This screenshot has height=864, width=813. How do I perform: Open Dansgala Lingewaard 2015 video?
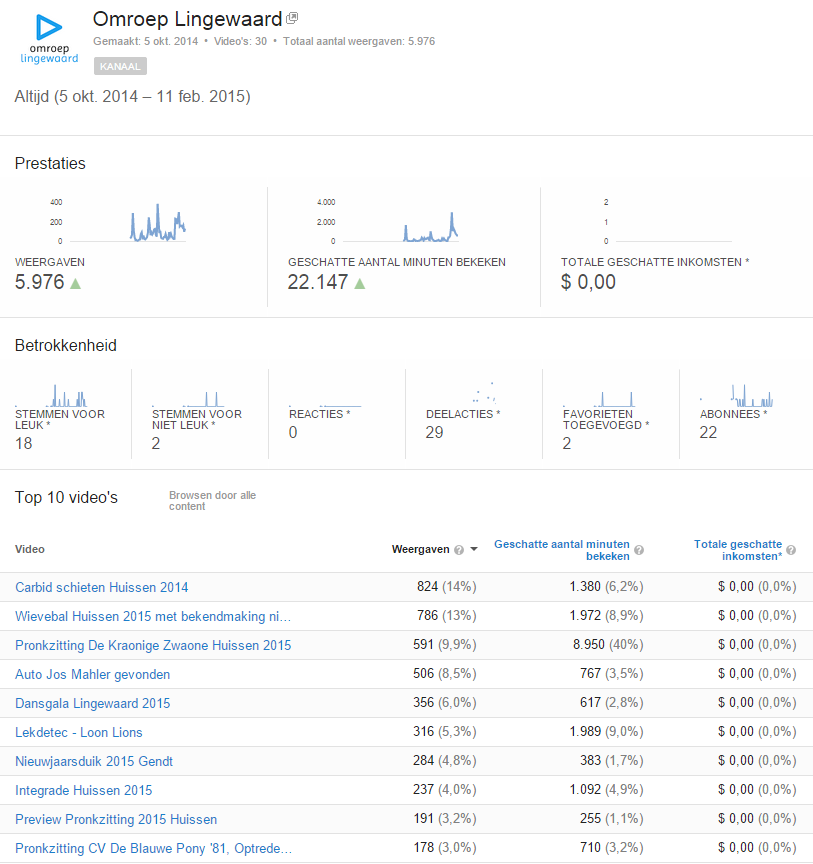(x=92, y=703)
